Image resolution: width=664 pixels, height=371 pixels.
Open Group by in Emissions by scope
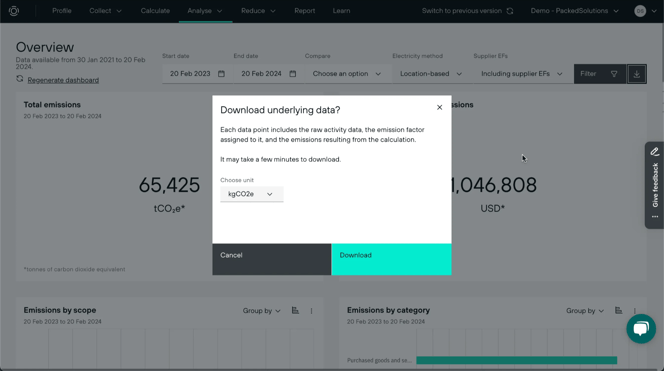click(x=261, y=311)
